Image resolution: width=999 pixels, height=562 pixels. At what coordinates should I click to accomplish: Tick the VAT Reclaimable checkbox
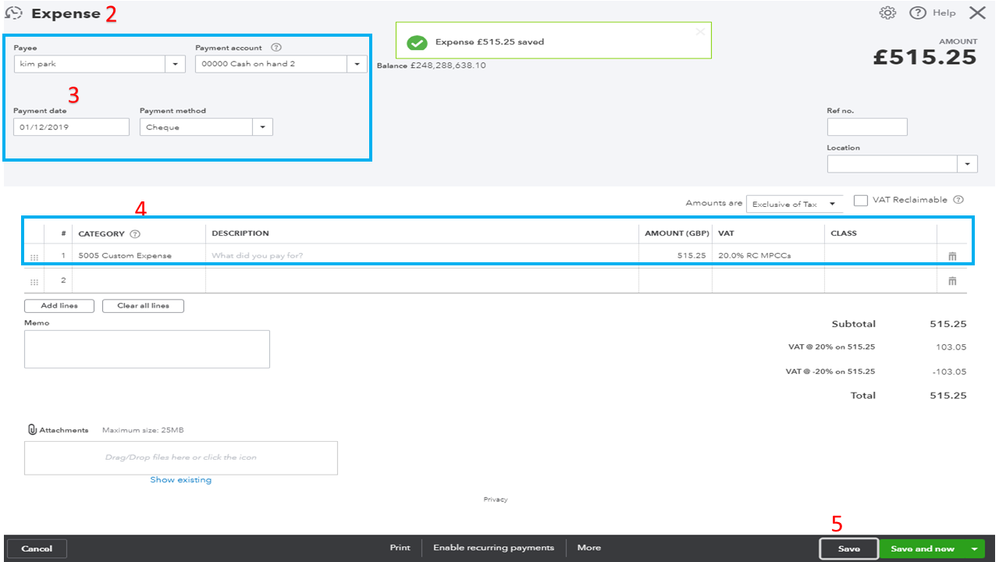pos(861,200)
